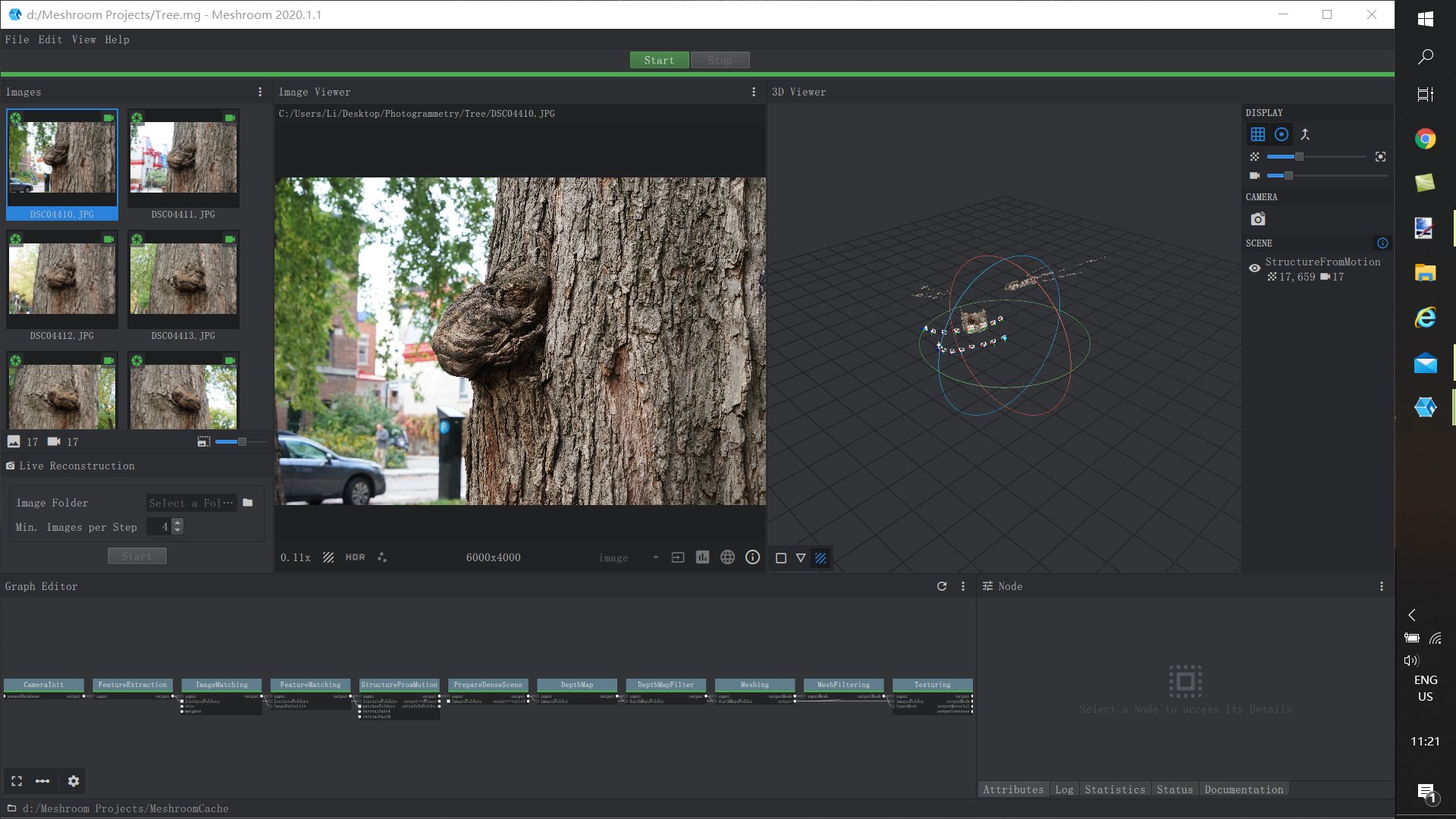Viewport: 1456px width, 819px height.
Task: Show image metadata info icon
Action: coord(752,557)
